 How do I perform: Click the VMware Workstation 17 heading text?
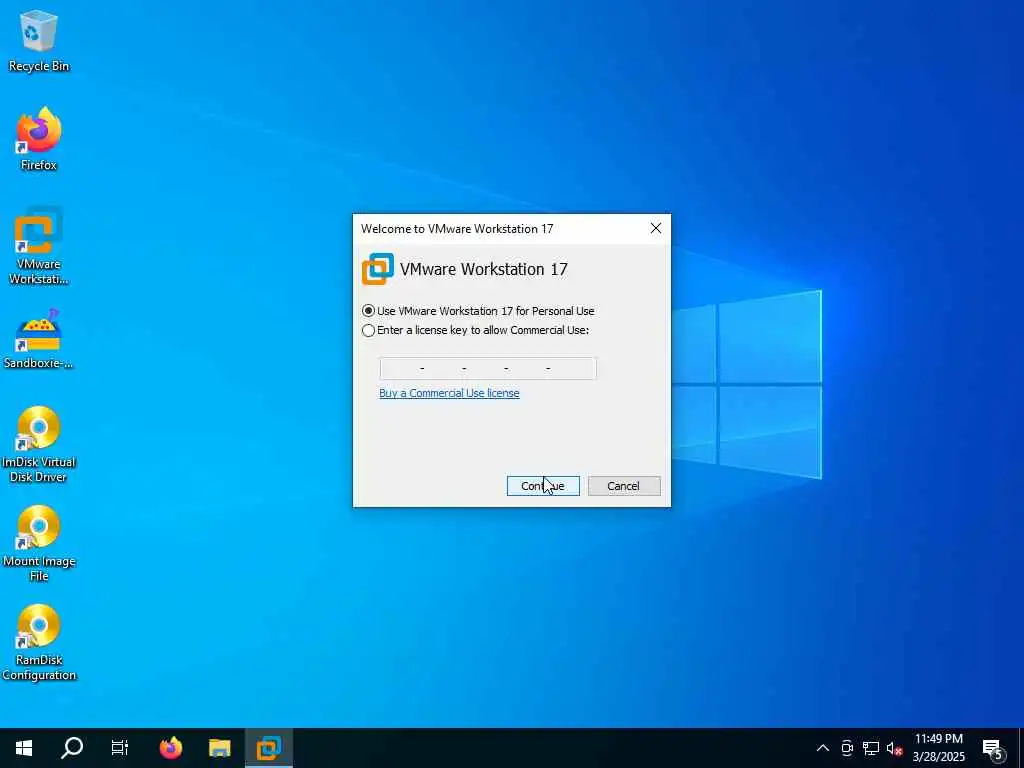tap(484, 269)
